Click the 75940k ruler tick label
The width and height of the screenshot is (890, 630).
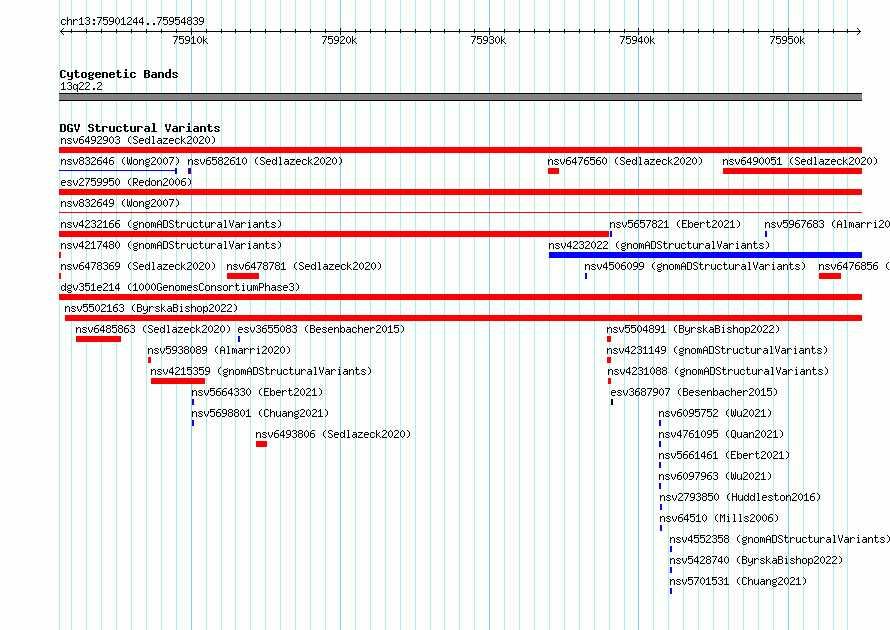pyautogui.click(x=637, y=40)
